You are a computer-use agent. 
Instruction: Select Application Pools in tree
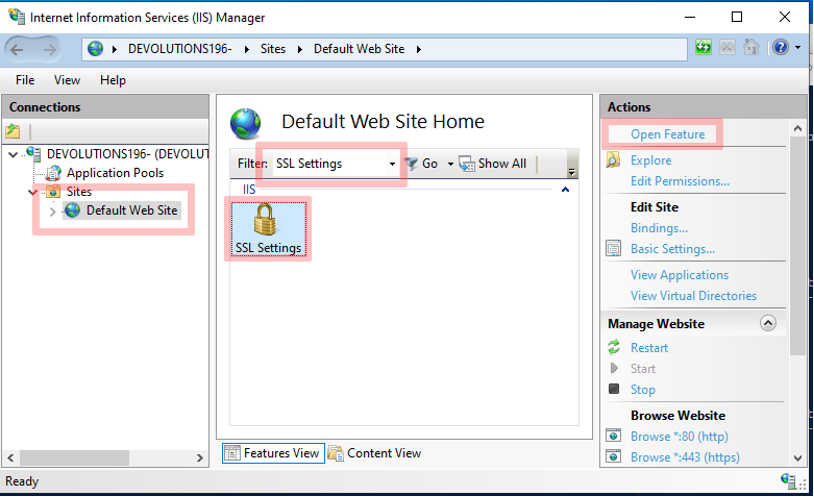pos(115,173)
